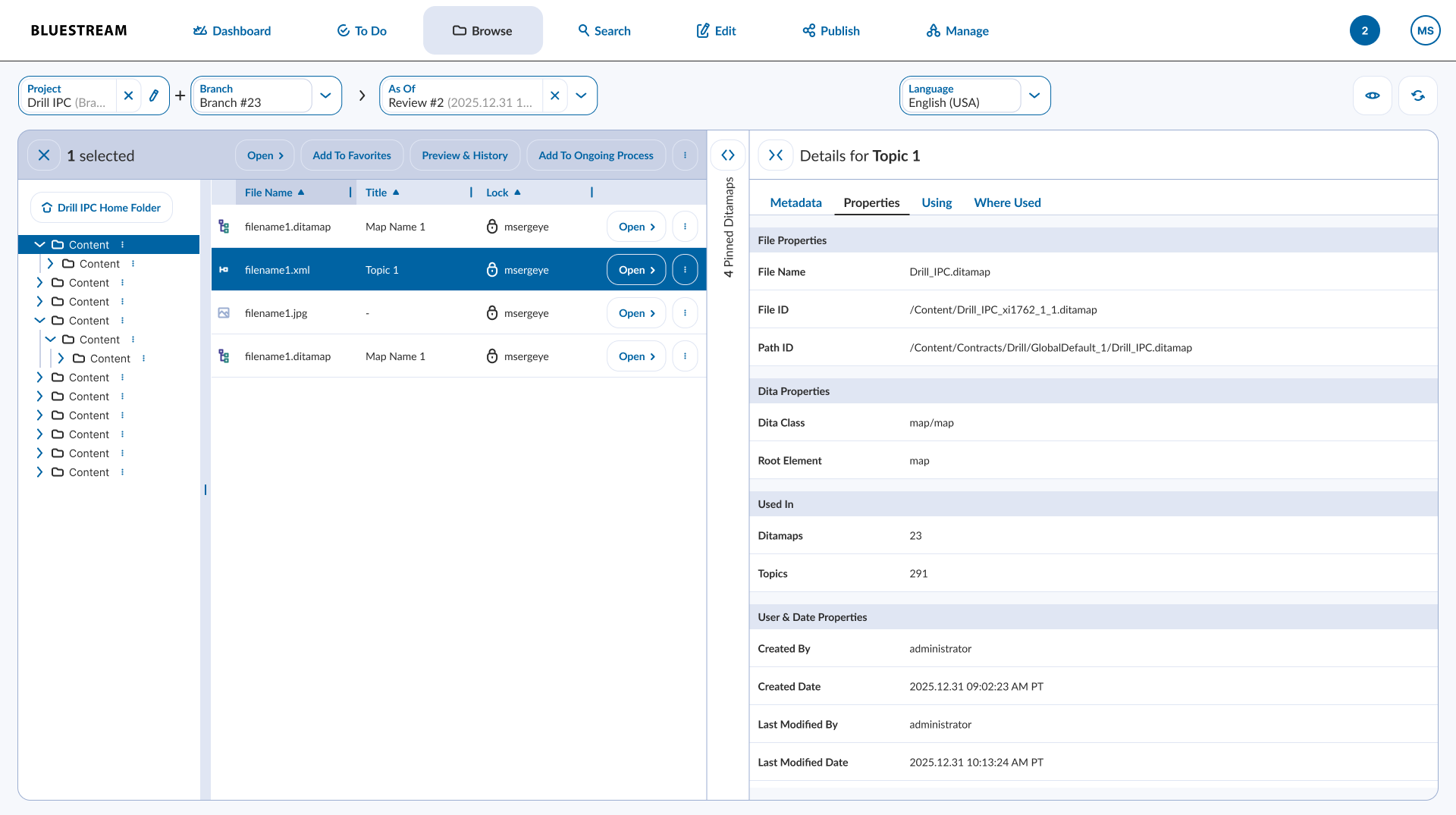Viewport: 1456px width, 815px height.
Task: Open Drill IPC Home Folder
Action: (x=102, y=208)
